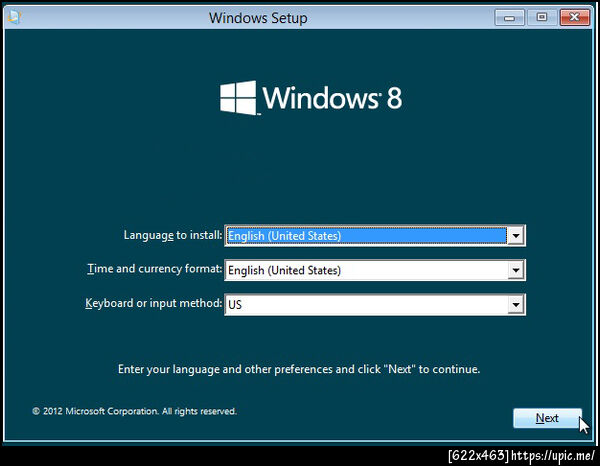
Task: Click the Windows 8 flag logo
Action: (x=238, y=98)
